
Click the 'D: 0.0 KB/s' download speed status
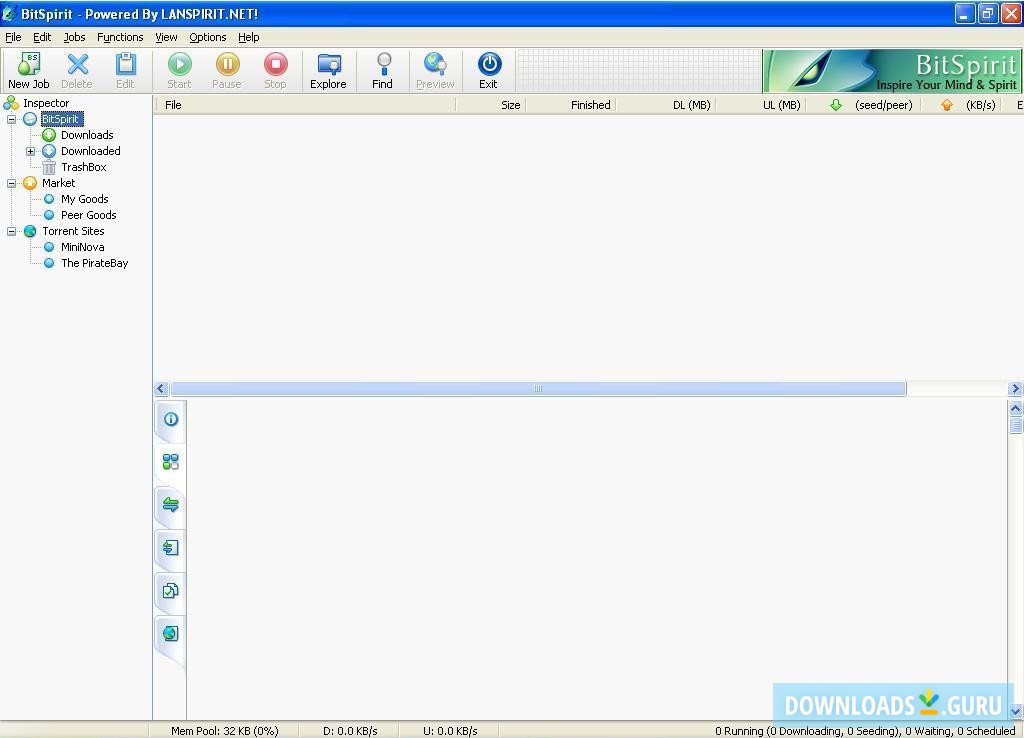coord(350,731)
